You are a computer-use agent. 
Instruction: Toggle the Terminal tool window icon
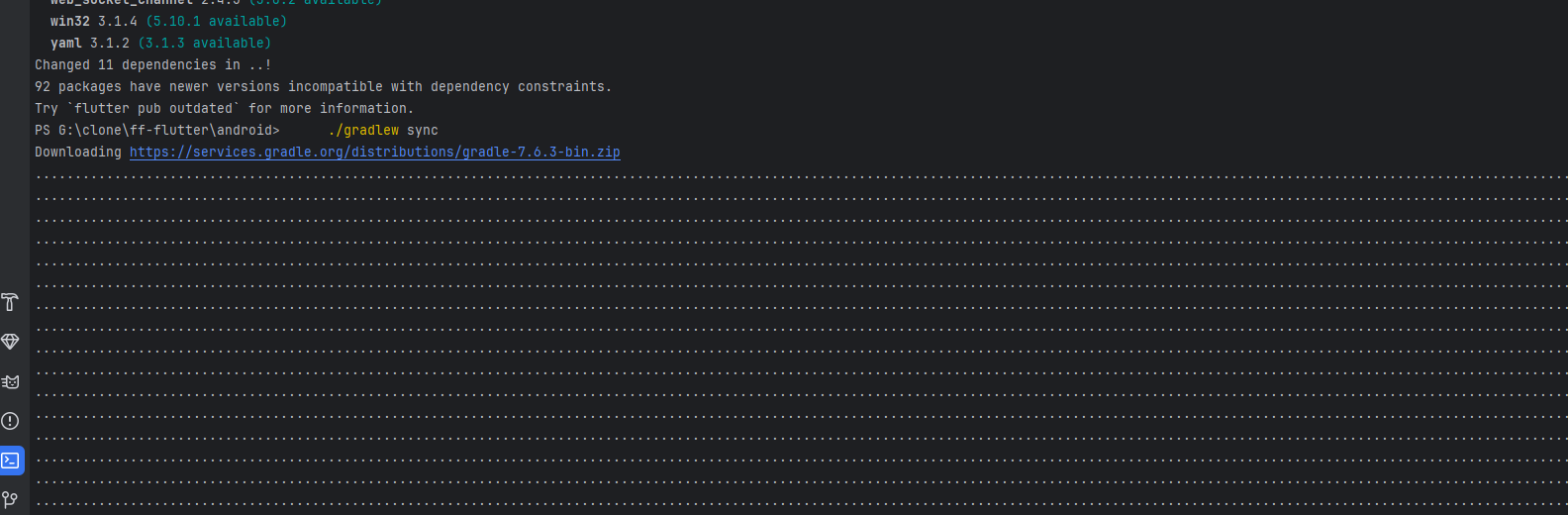pyautogui.click(x=11, y=461)
